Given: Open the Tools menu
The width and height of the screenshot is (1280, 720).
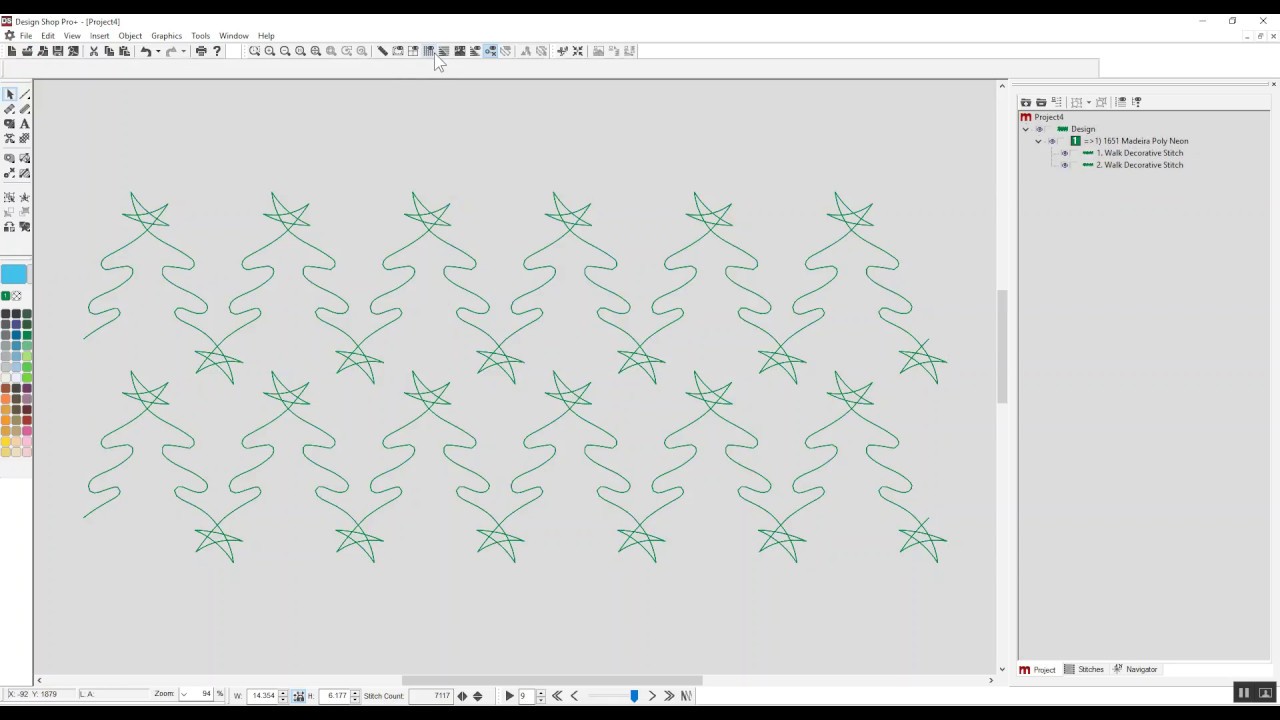Looking at the screenshot, I should point(201,36).
